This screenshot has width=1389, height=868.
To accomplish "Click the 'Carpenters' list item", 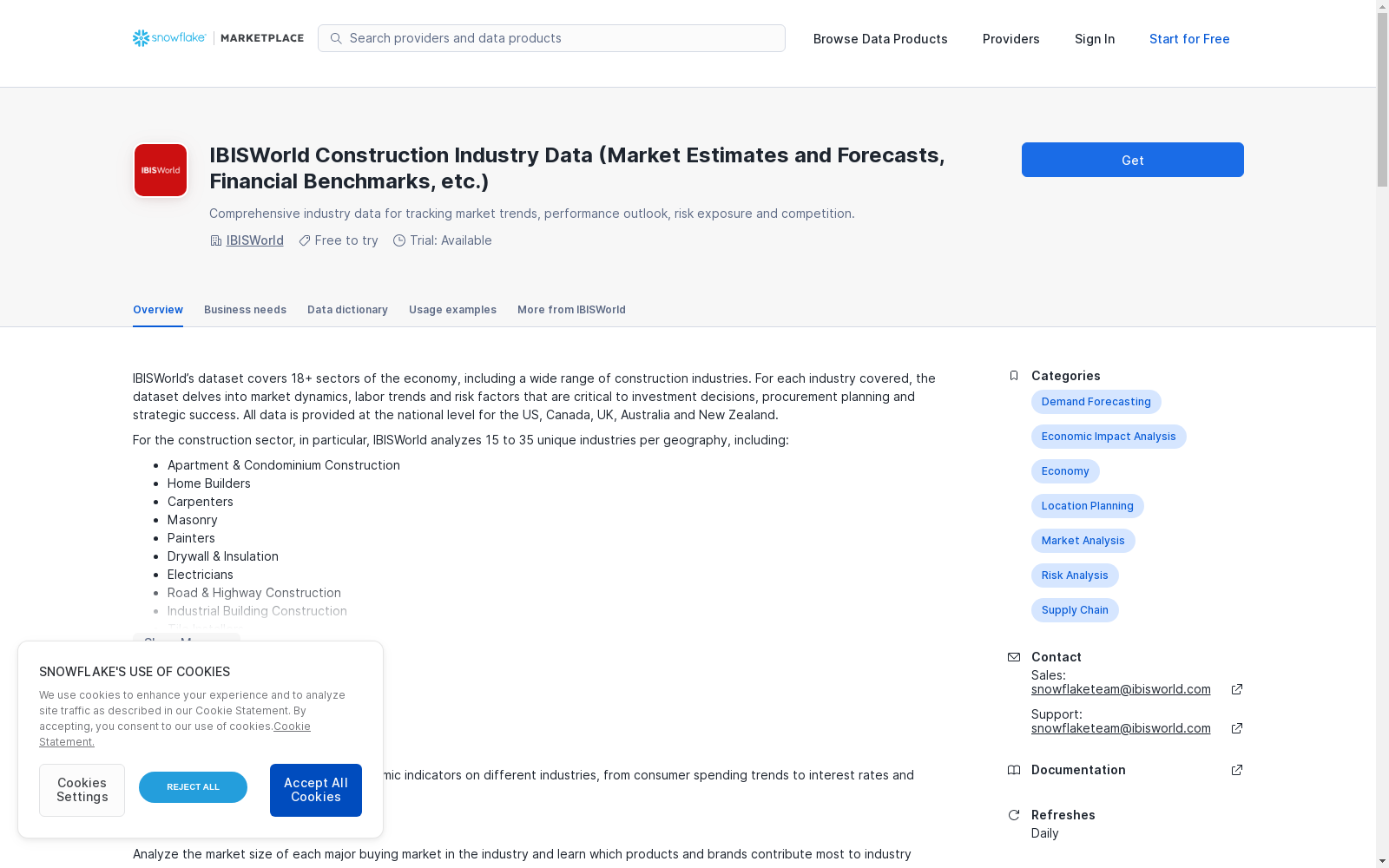I will tap(201, 502).
